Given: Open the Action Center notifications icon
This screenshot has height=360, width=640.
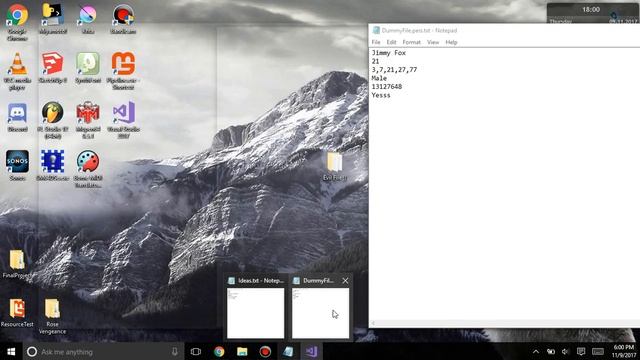Looking at the screenshot, I should click(x=581, y=351).
